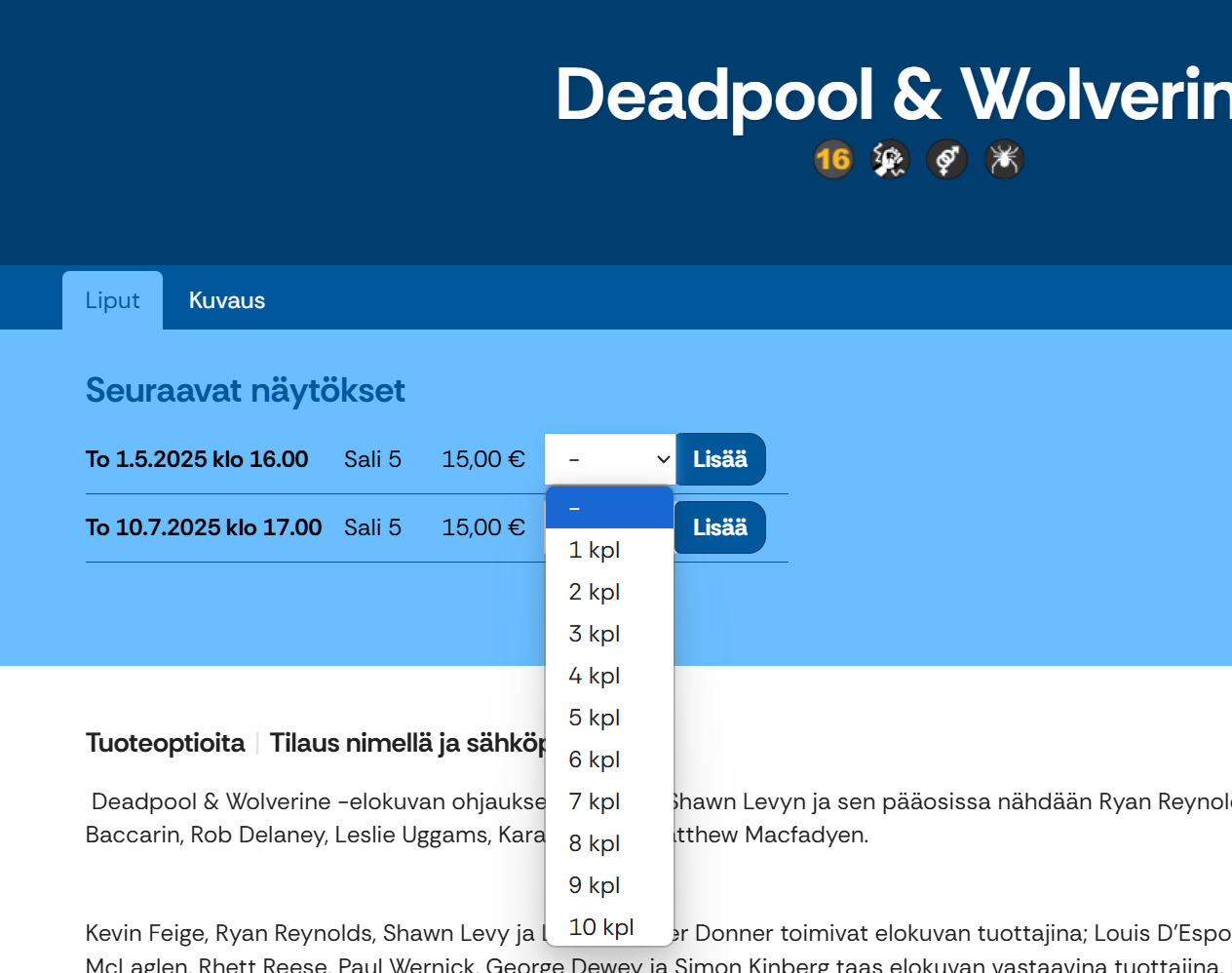Collapse the ticket quantity dropdown for 1.5.2025
Viewport: 1232px width, 973px height.
coord(609,459)
